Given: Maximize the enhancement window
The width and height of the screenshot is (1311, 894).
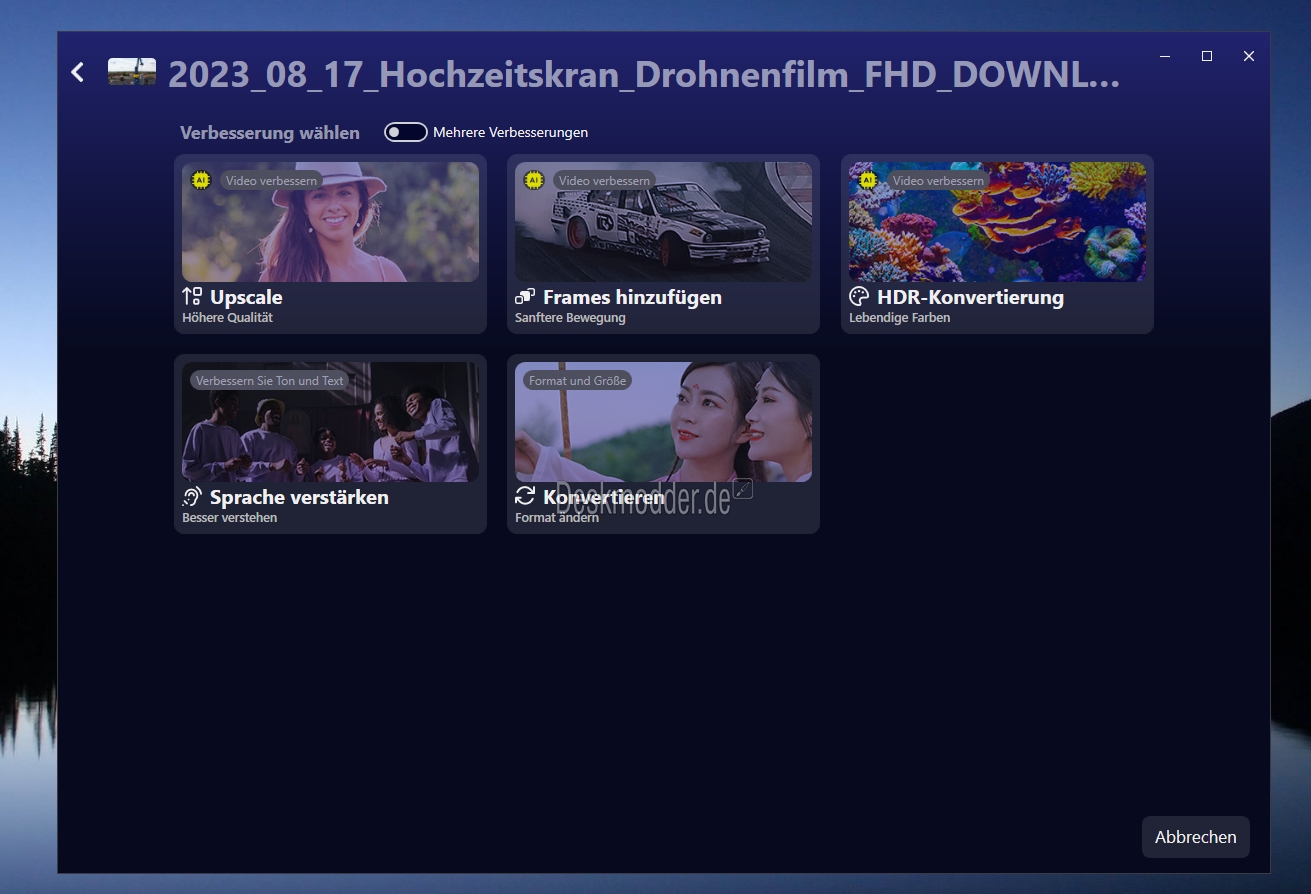Looking at the screenshot, I should click(x=1207, y=56).
